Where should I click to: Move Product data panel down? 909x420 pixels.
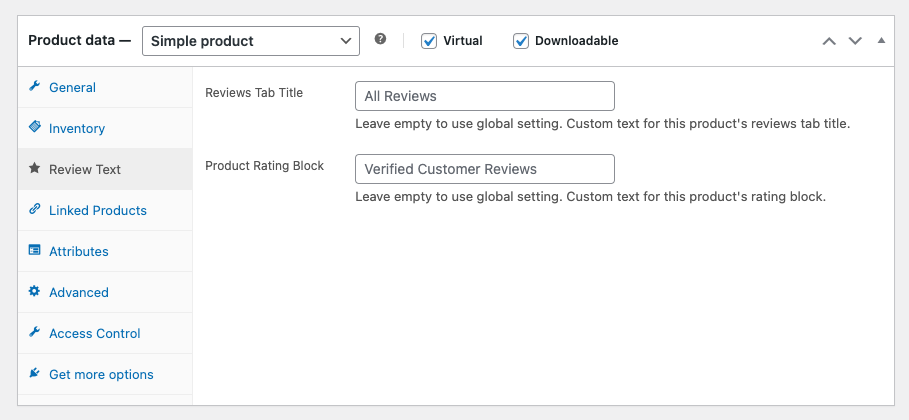(x=855, y=41)
